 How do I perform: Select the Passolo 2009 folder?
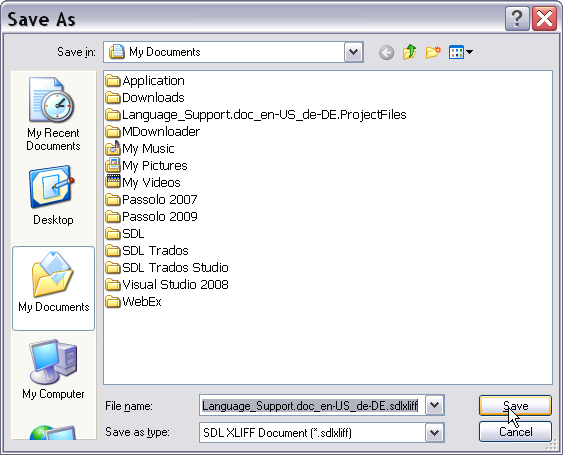click(152, 217)
